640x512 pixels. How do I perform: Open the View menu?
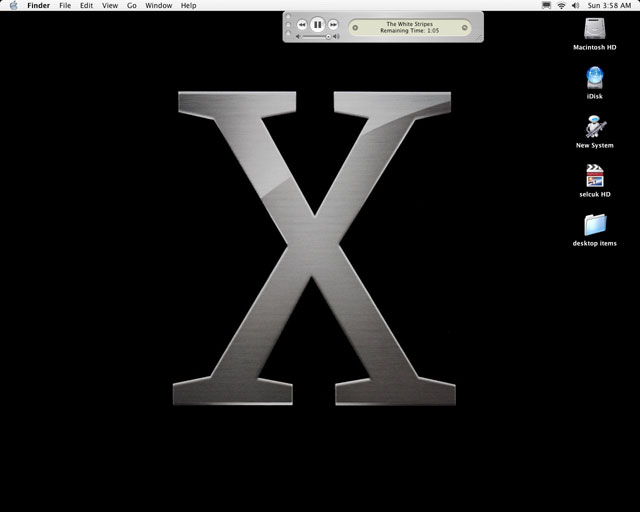(x=110, y=5)
